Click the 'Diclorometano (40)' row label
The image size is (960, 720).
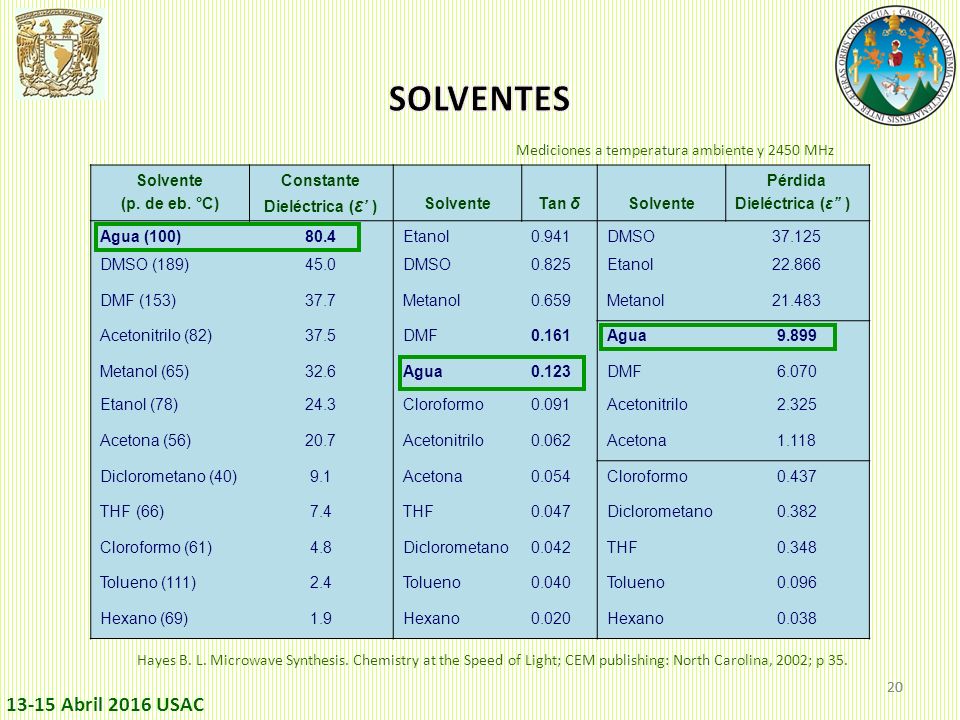pos(168,476)
